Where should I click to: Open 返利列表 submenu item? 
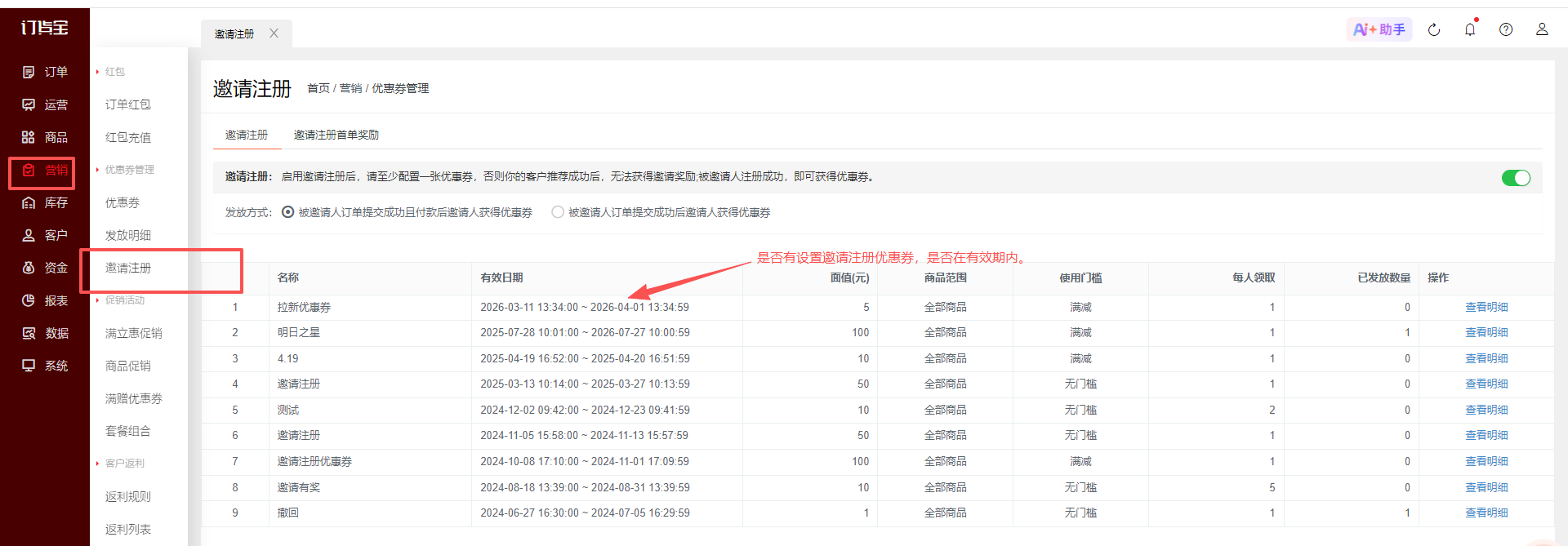pos(128,529)
